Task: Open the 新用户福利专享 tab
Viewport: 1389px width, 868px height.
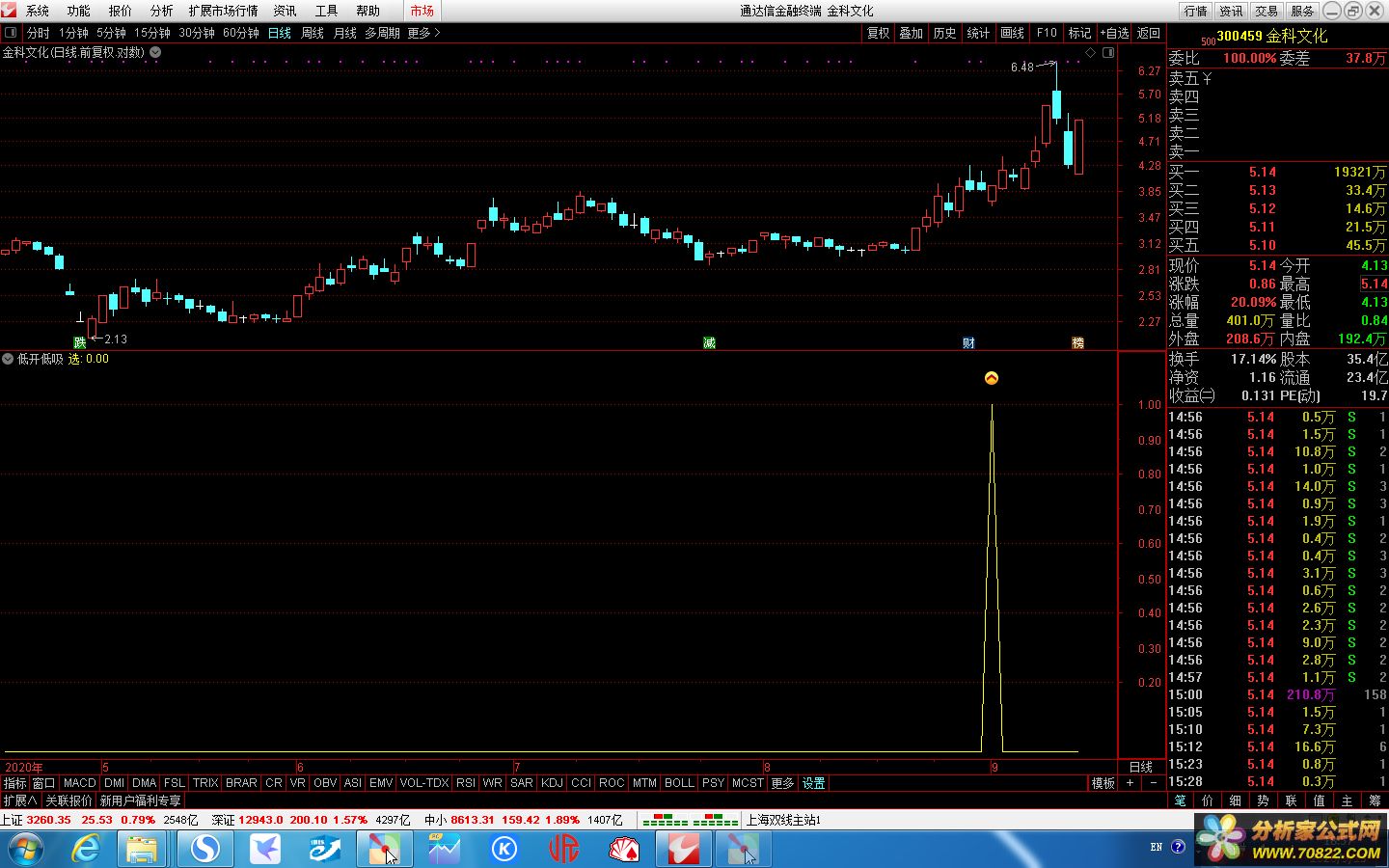Action: pyautogui.click(x=140, y=800)
